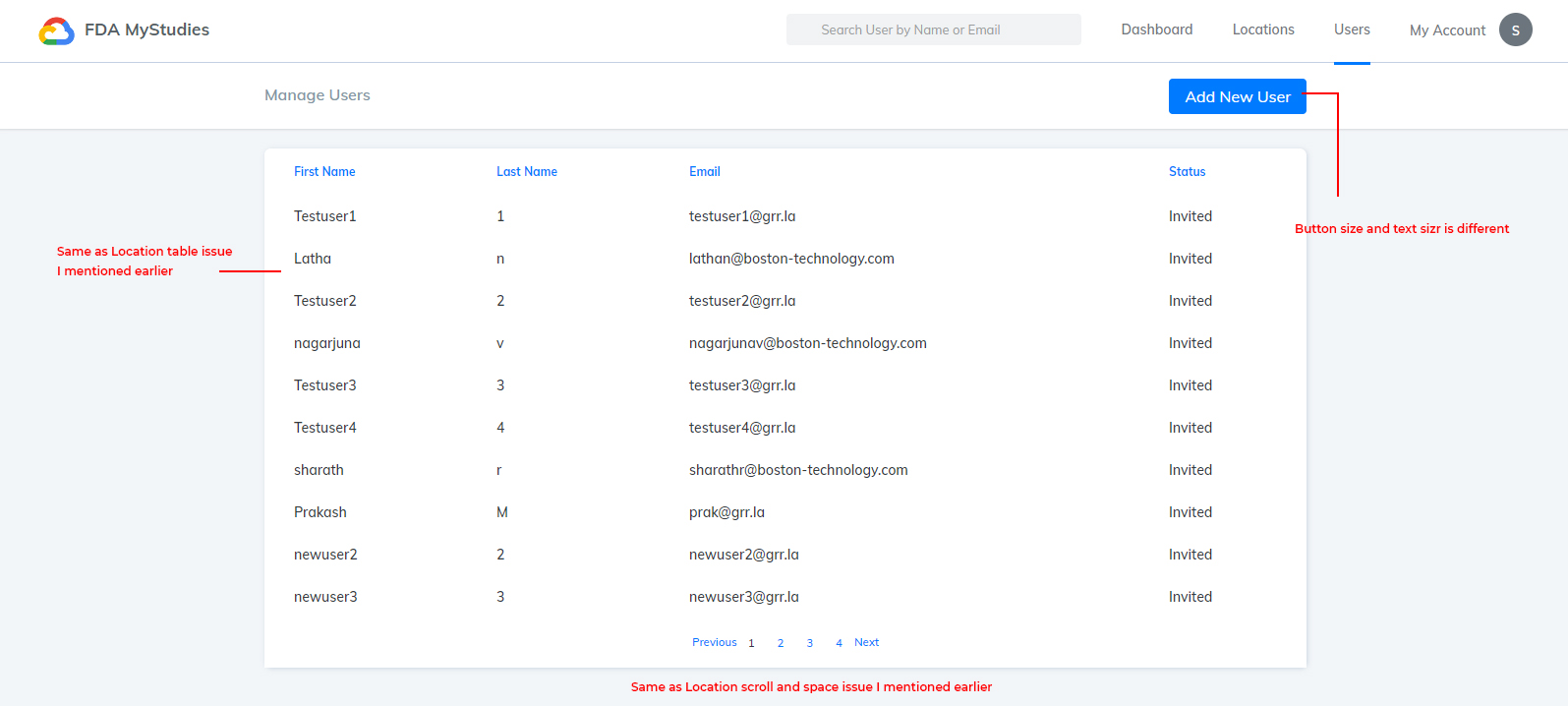Click Invited status for Latha
Image resolution: width=1568 pixels, height=706 pixels.
point(1191,259)
